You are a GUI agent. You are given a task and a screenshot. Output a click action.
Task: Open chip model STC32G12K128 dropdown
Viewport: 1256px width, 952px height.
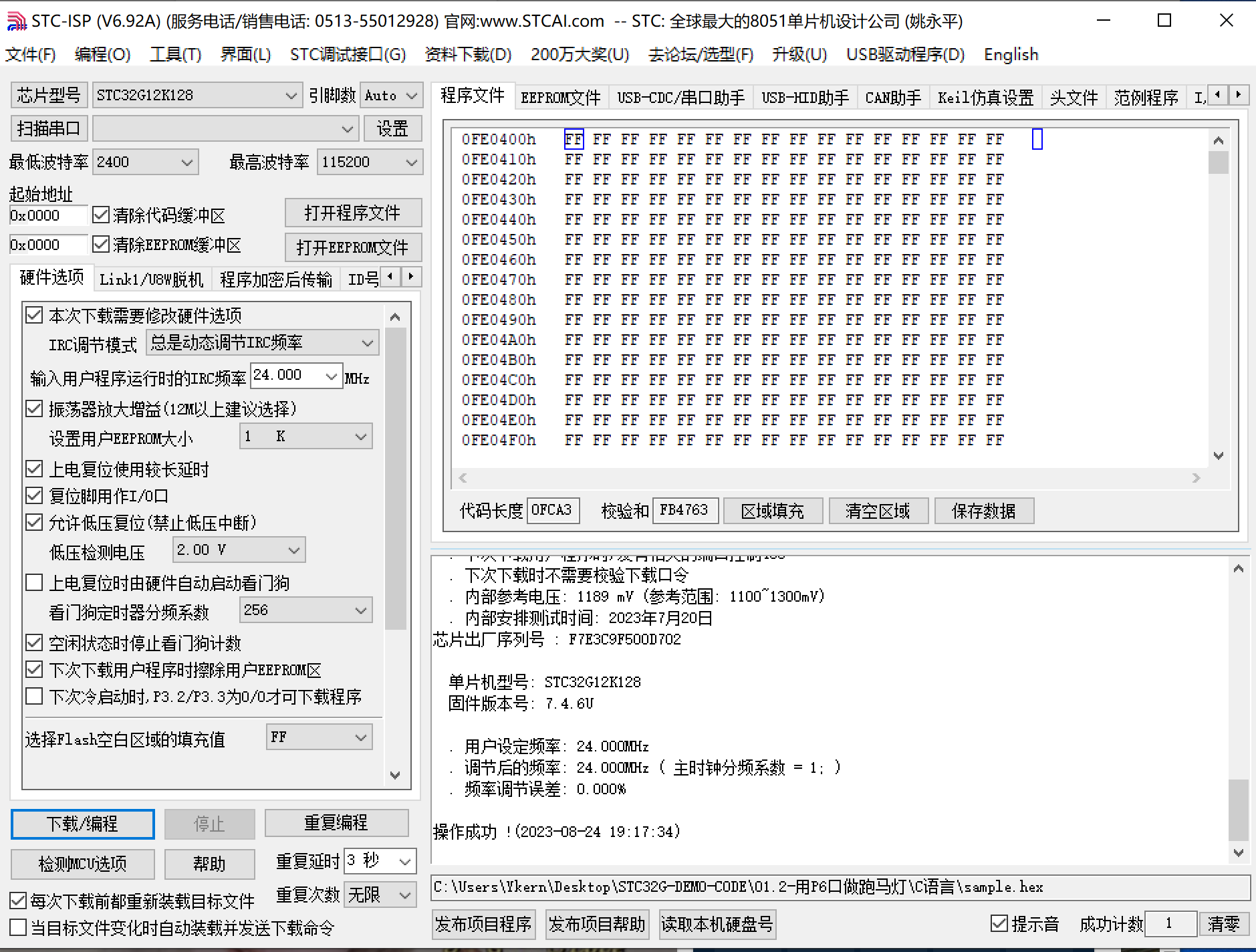tap(197, 96)
